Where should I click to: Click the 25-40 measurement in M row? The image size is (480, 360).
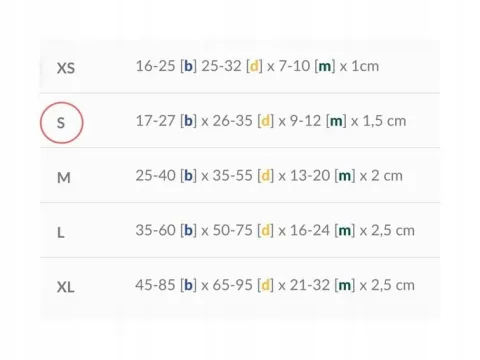155,175
